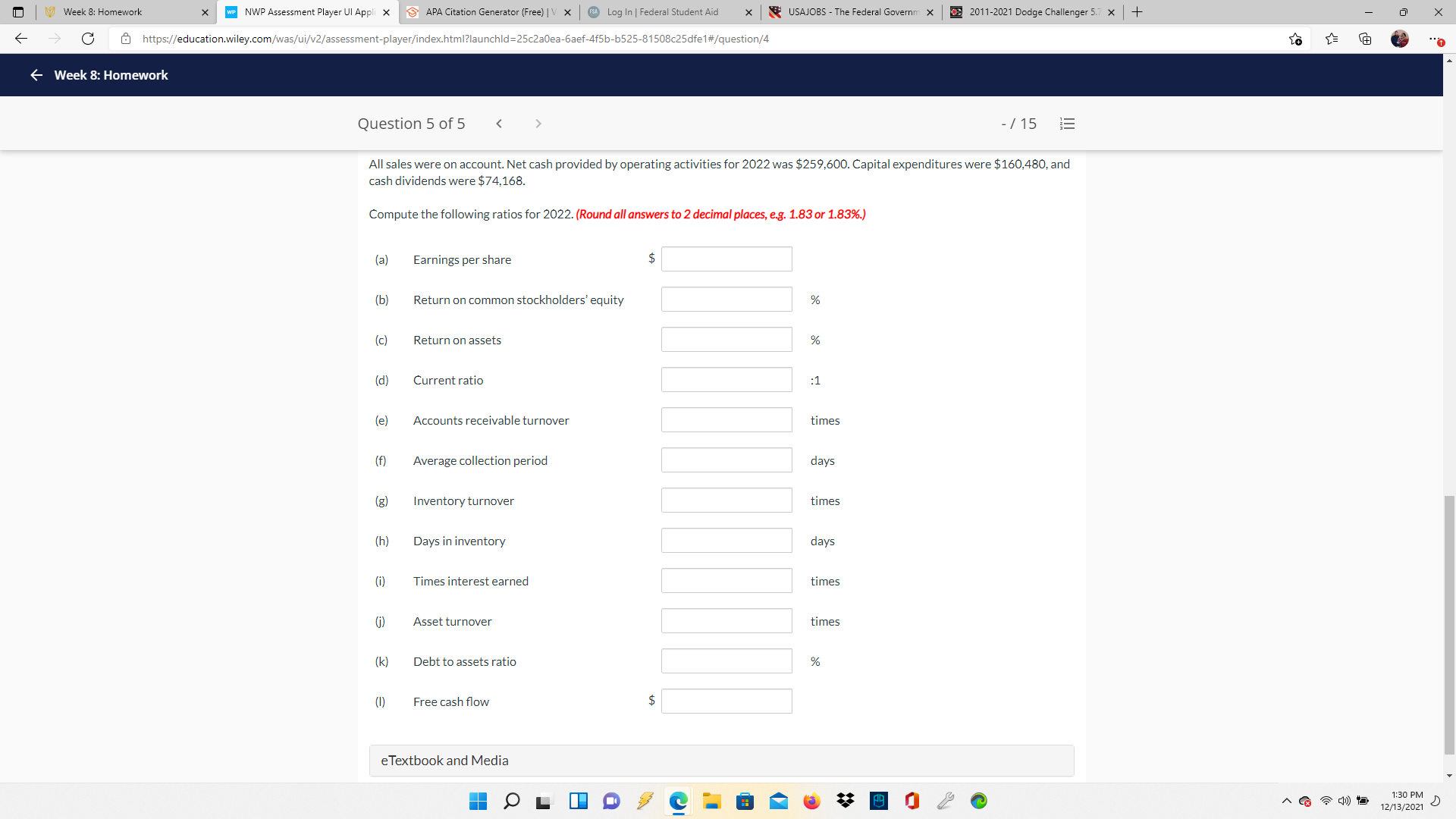
Task: Open the volume control in system tray
Action: [x=1345, y=801]
